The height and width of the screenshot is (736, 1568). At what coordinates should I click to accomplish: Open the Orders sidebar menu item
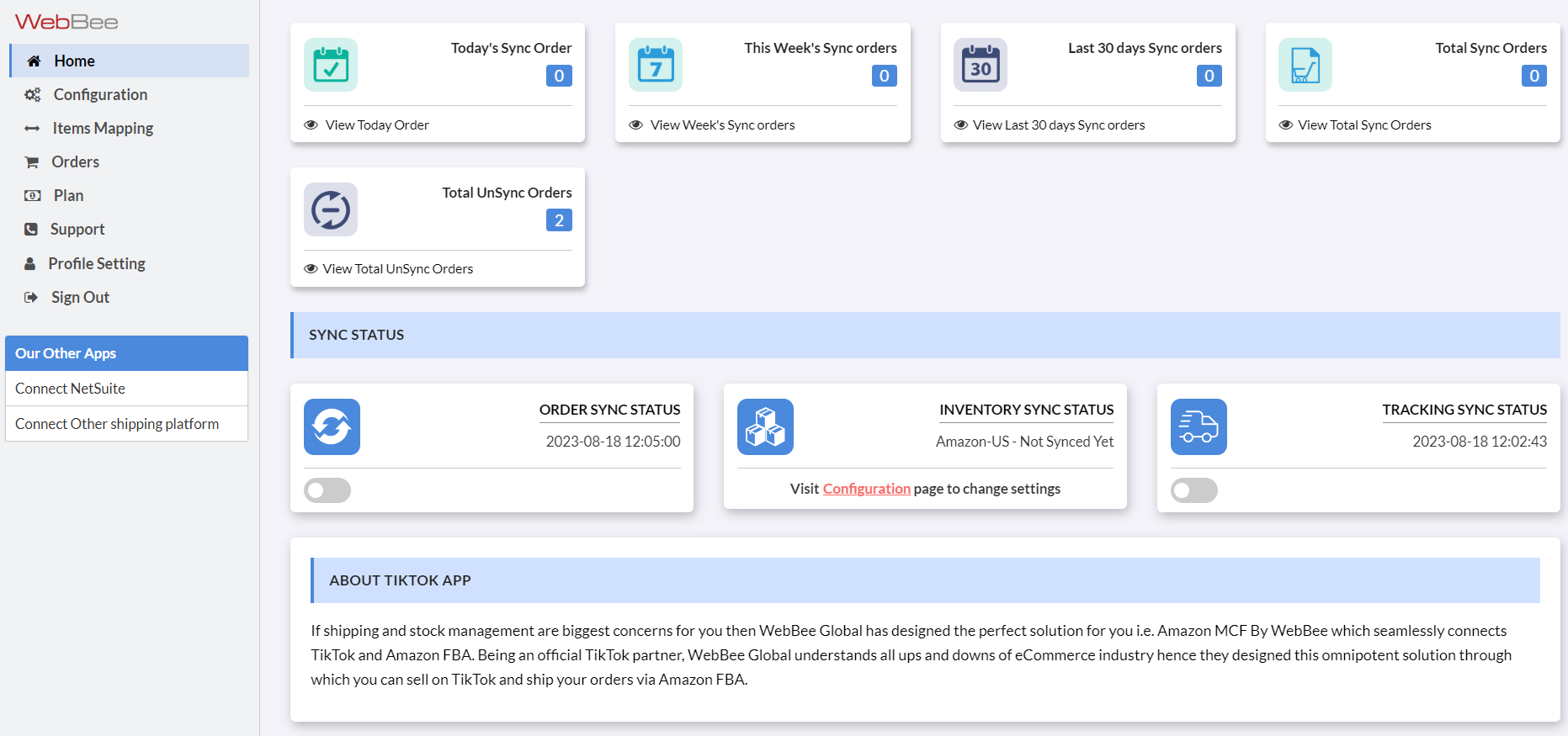pyautogui.click(x=75, y=162)
